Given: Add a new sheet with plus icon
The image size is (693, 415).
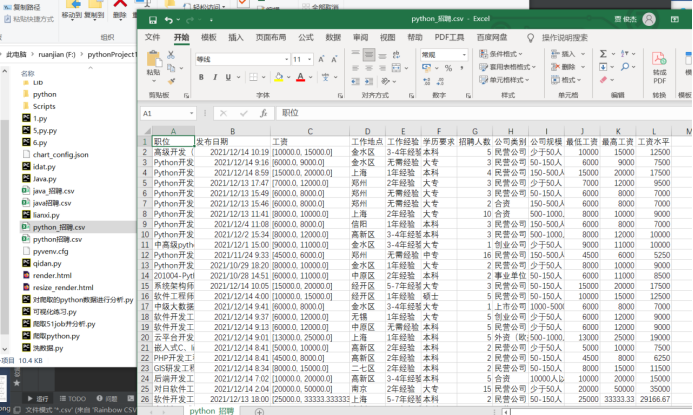Looking at the screenshot, I should tap(259, 411).
